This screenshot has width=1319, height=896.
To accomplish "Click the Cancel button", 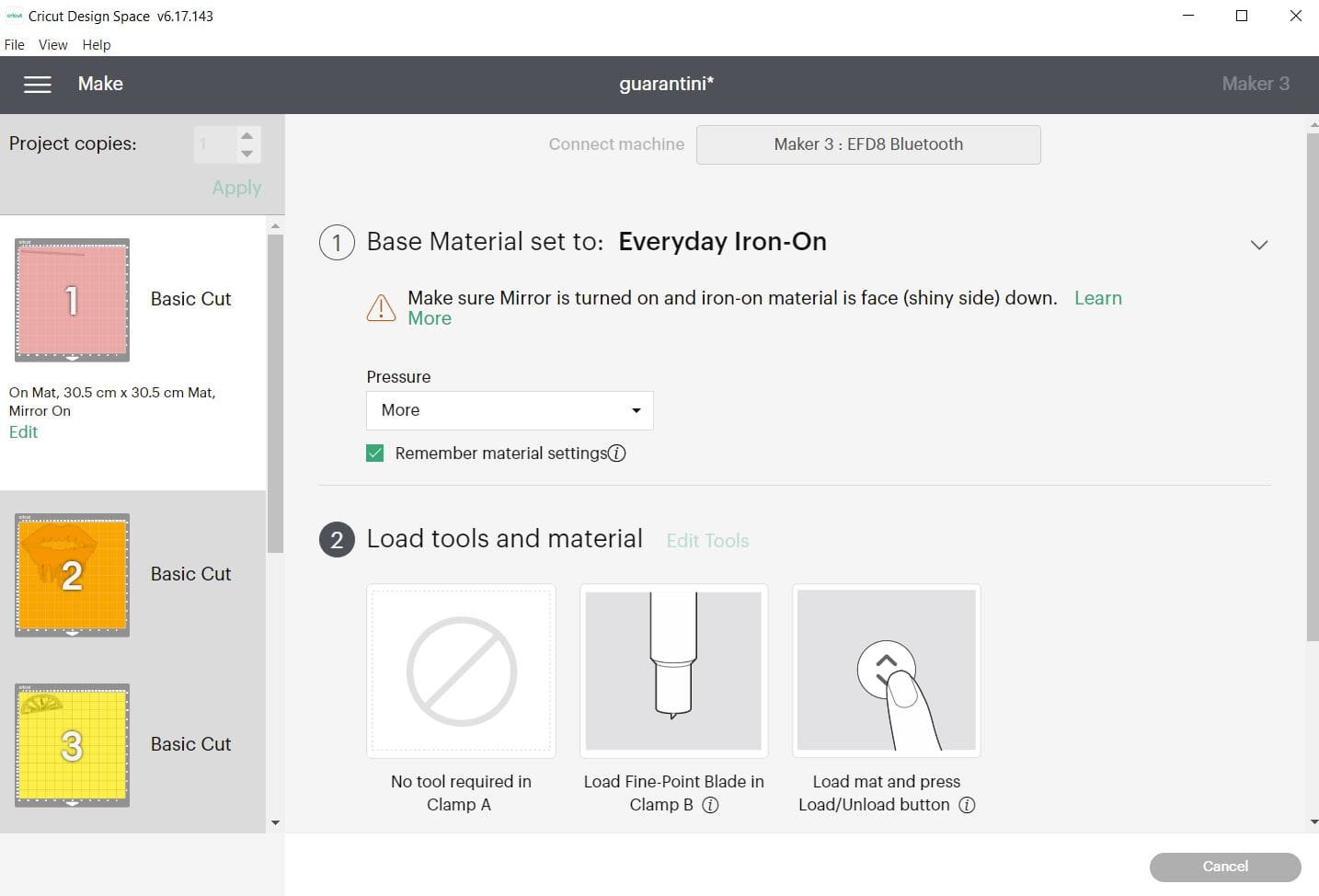I will pyautogui.click(x=1225, y=867).
